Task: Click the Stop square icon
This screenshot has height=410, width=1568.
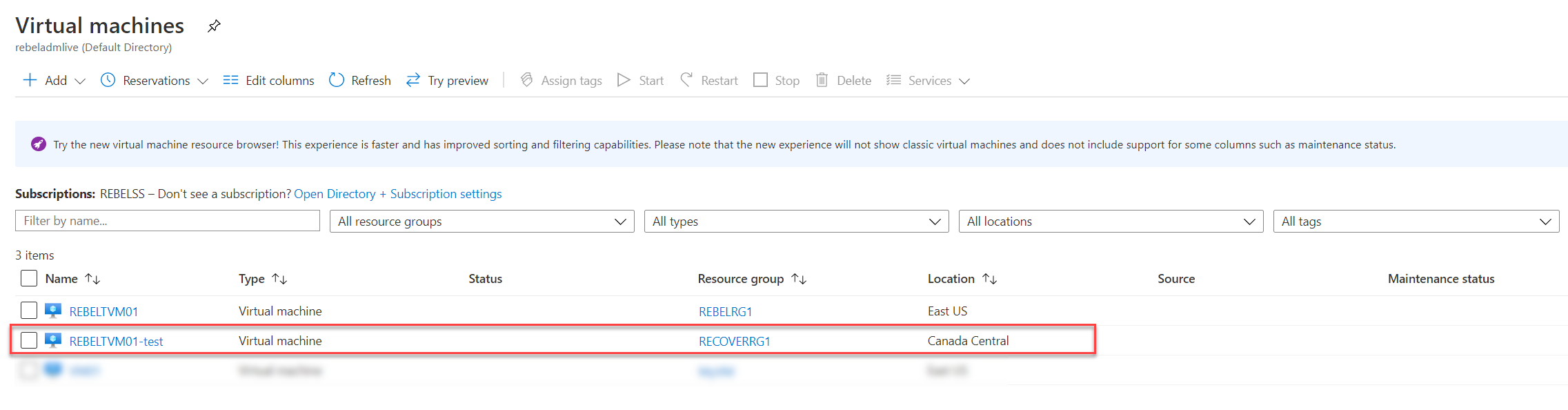Action: pyautogui.click(x=760, y=80)
